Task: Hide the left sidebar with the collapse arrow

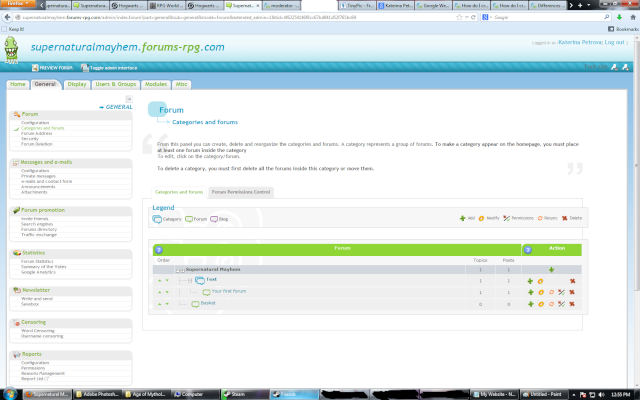Action: [x=129, y=99]
